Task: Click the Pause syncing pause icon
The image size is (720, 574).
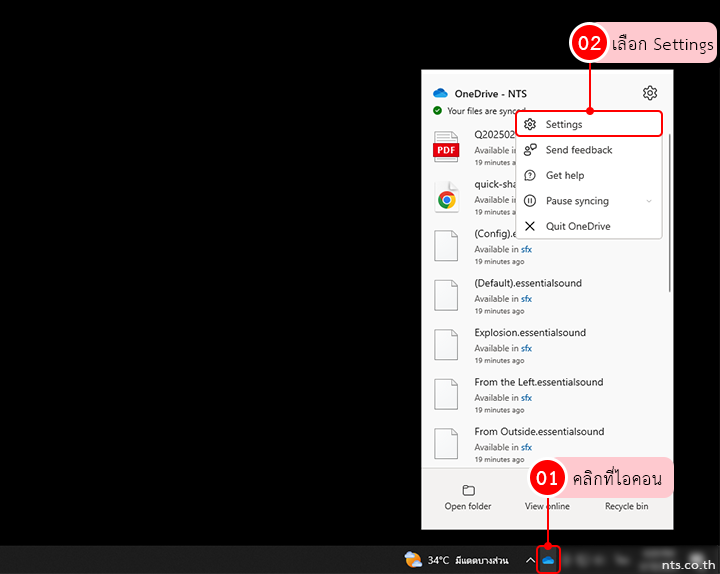Action: [x=530, y=201]
